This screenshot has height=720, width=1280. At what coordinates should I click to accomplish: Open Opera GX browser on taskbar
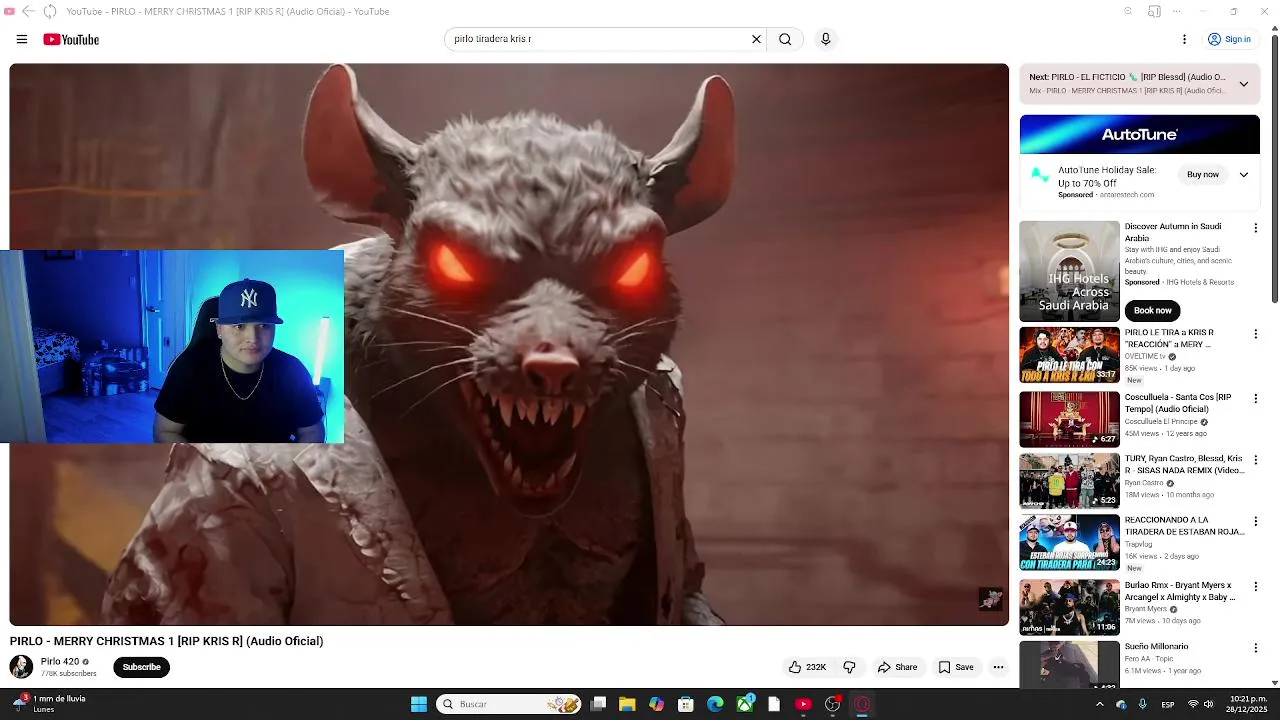pyautogui.click(x=862, y=704)
